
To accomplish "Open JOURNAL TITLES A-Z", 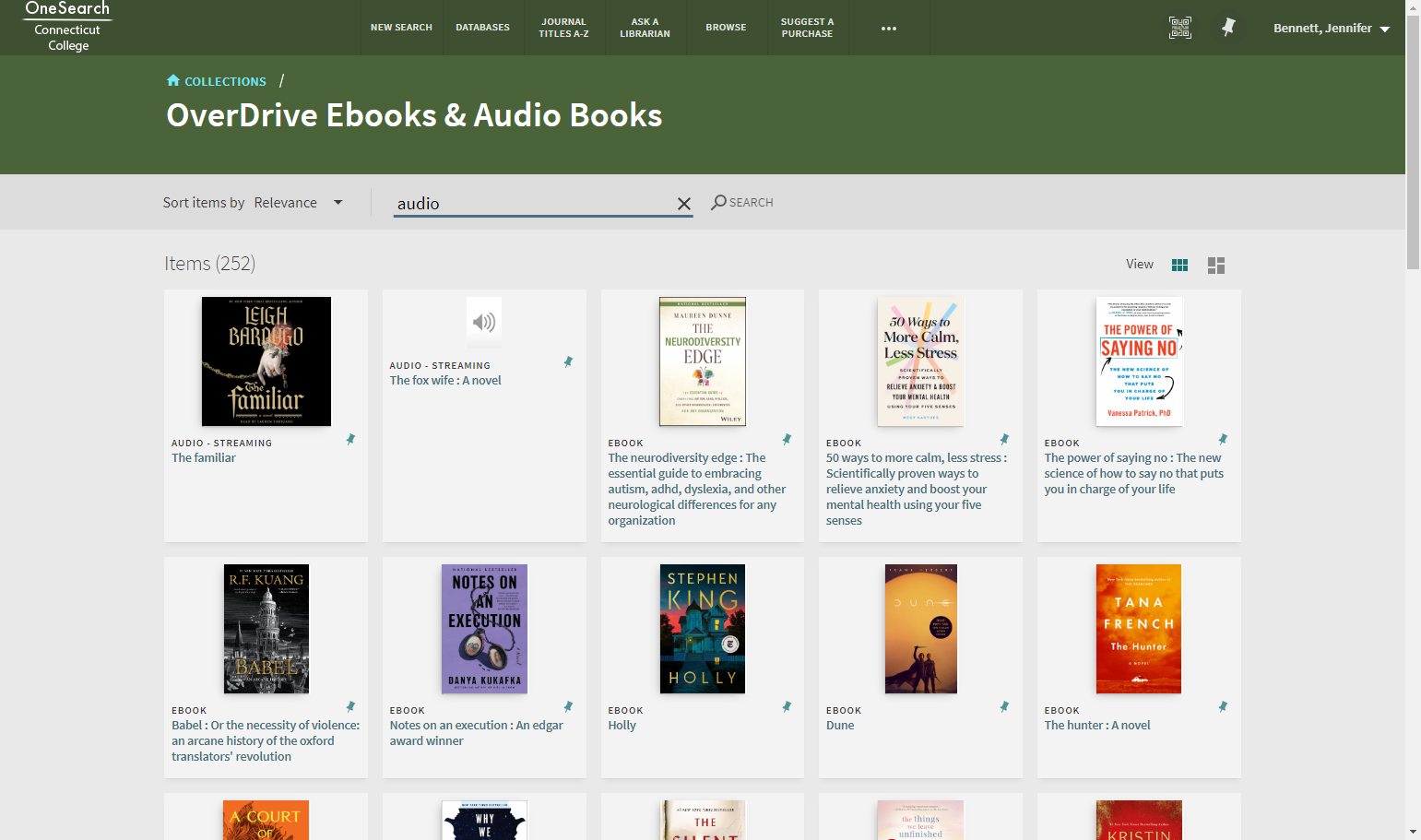I will click(563, 28).
